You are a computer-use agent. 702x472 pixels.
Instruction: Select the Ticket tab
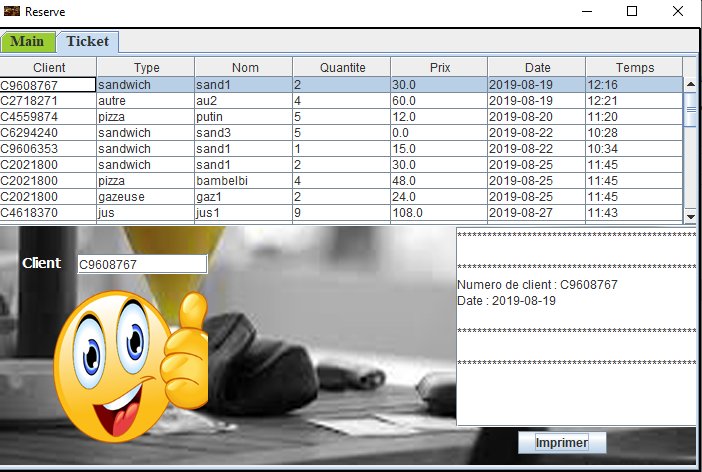88,41
